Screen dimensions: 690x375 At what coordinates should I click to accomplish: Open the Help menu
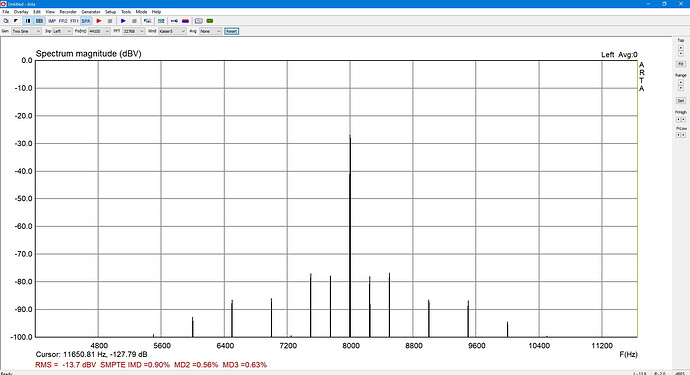pyautogui.click(x=156, y=12)
